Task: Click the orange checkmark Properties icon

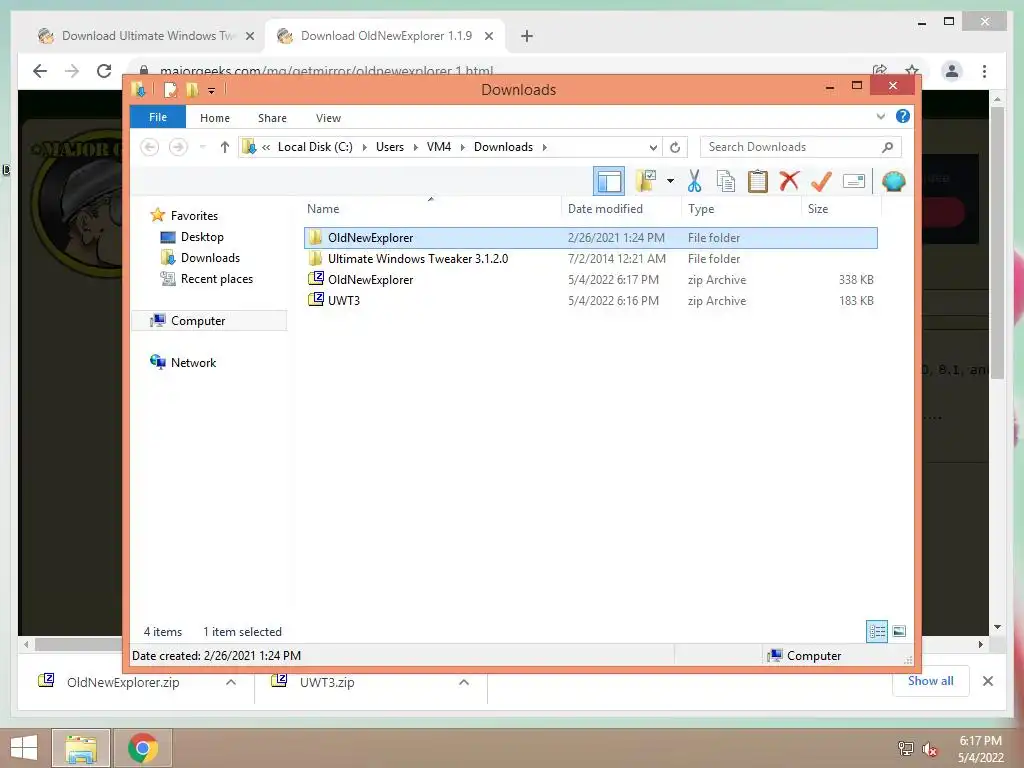Action: point(821,181)
